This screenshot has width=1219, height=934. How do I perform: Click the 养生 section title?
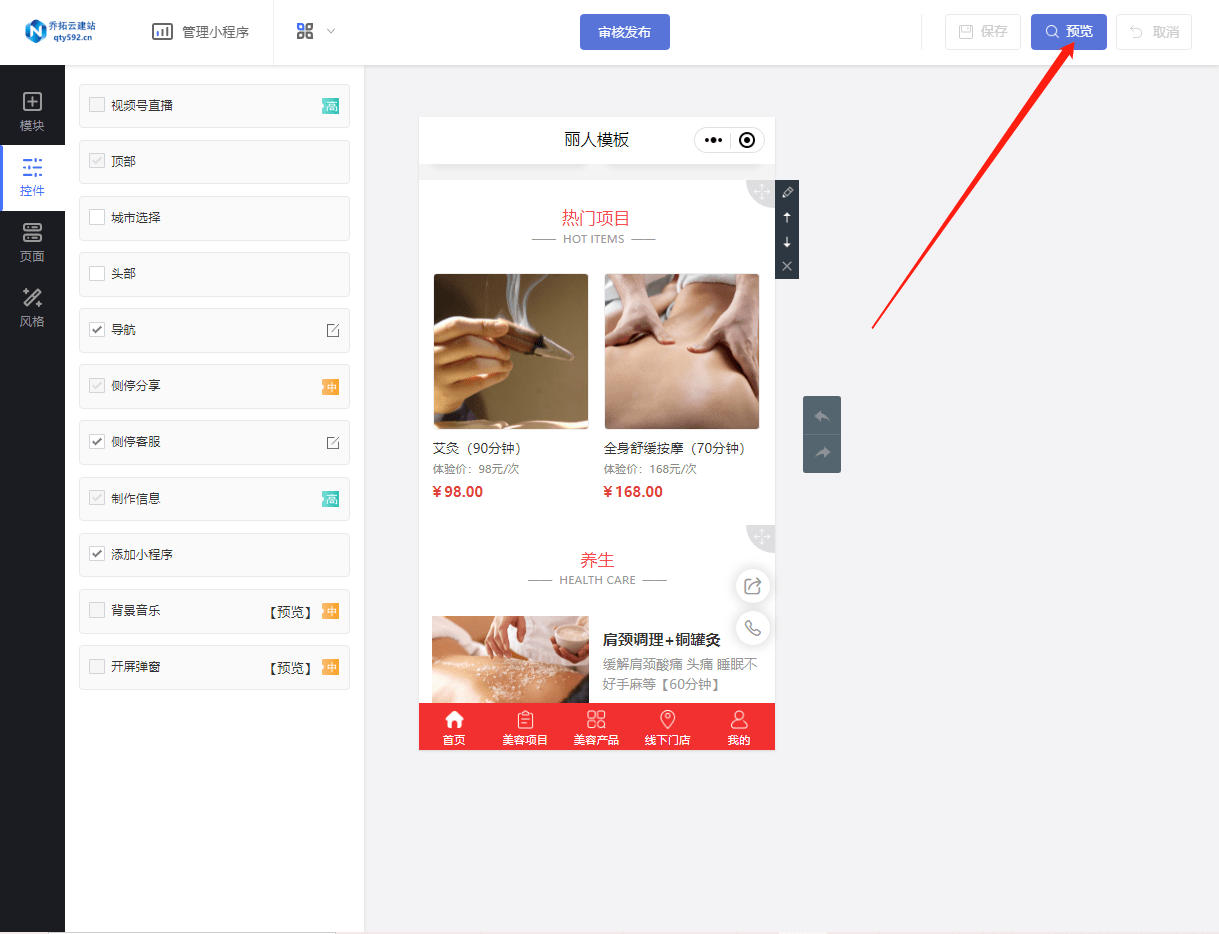pos(597,560)
